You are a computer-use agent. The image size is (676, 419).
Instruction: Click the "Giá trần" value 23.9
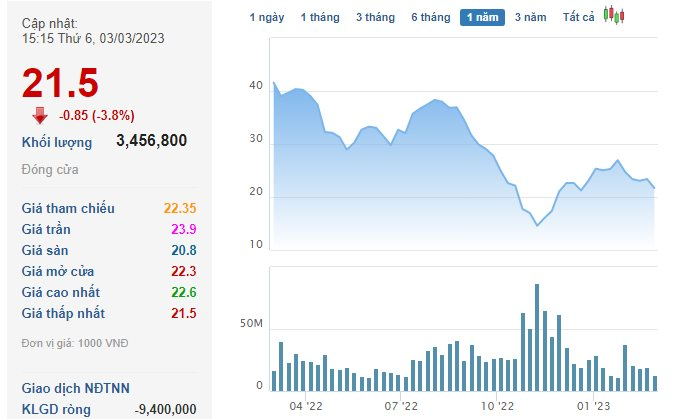pos(183,229)
